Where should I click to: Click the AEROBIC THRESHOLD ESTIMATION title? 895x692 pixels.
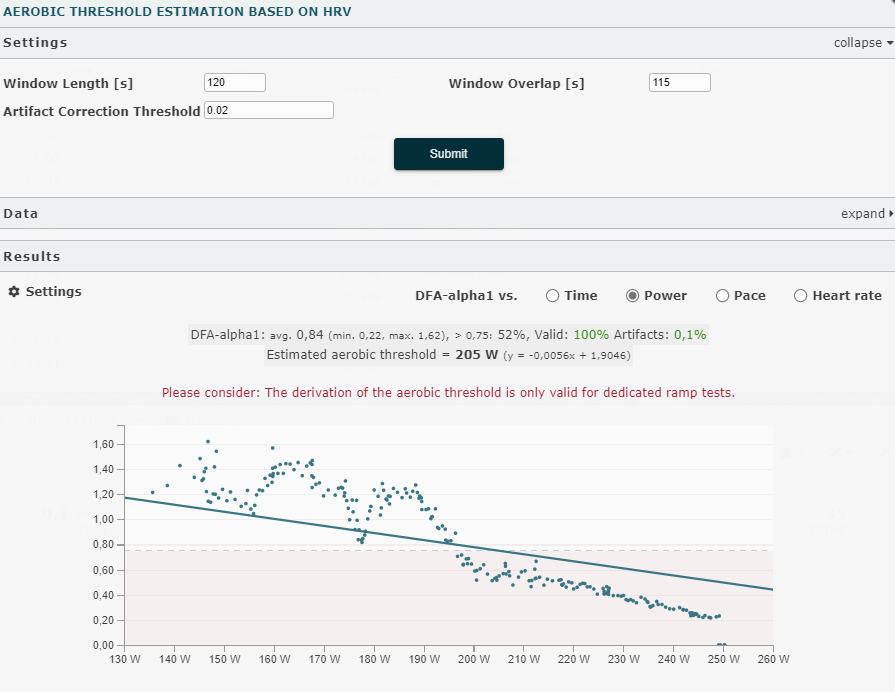click(x=177, y=11)
